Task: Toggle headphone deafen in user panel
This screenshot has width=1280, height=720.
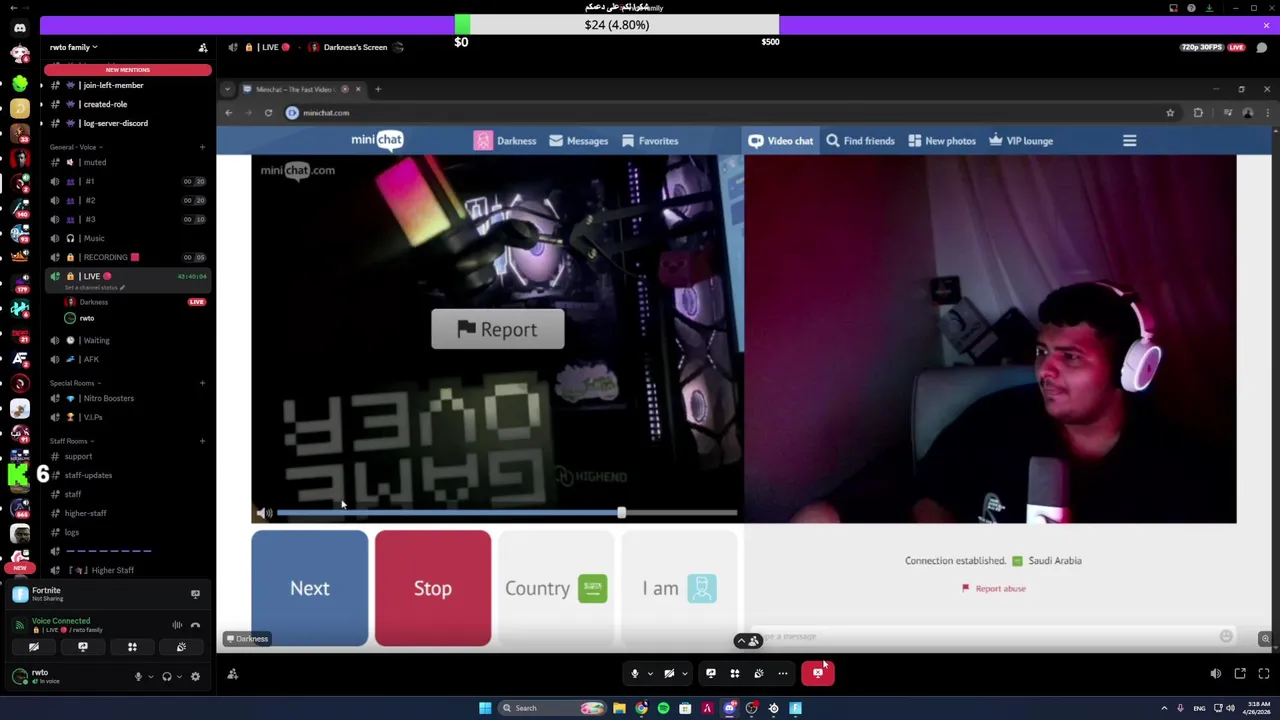Action: 166,676
